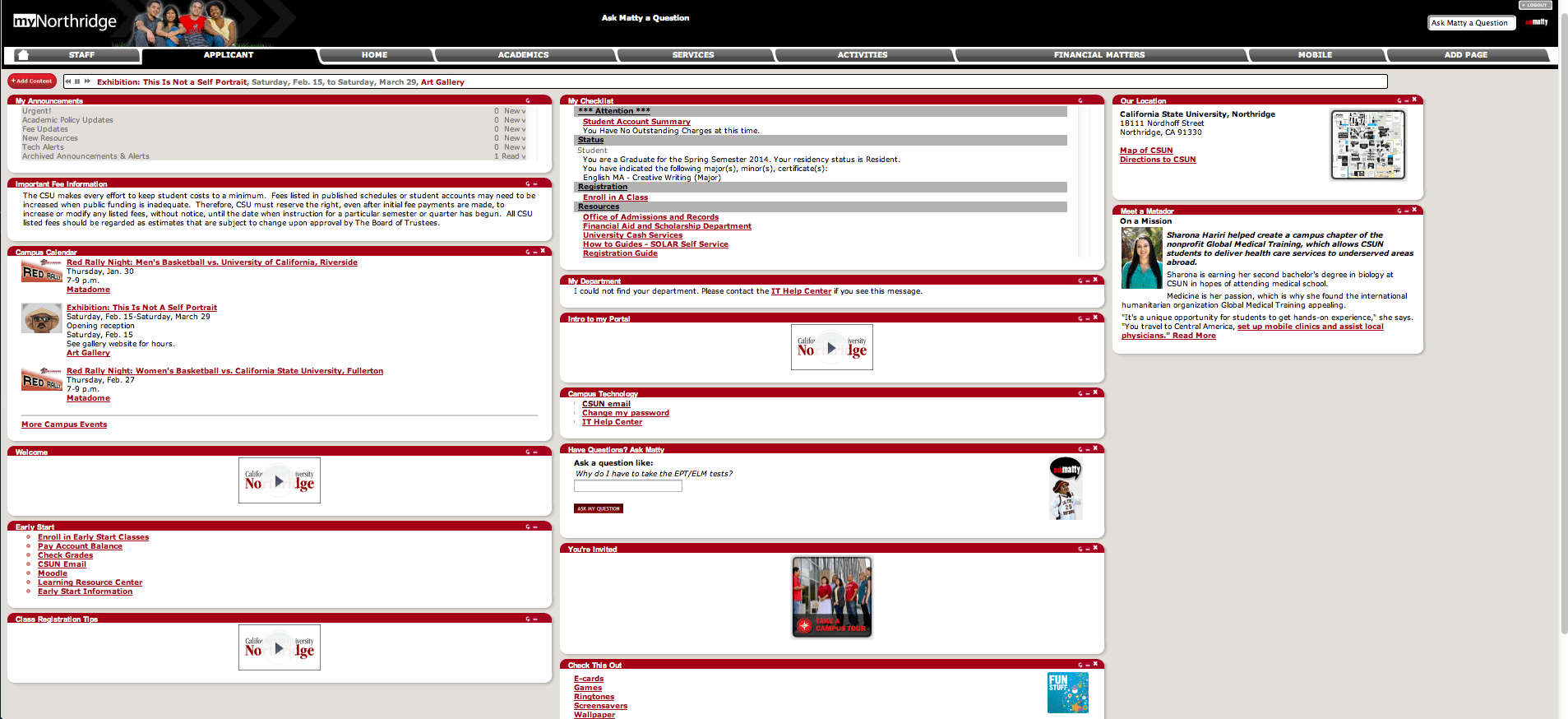Open the Student Account Summary link
This screenshot has width=1568, height=719.
[636, 122]
